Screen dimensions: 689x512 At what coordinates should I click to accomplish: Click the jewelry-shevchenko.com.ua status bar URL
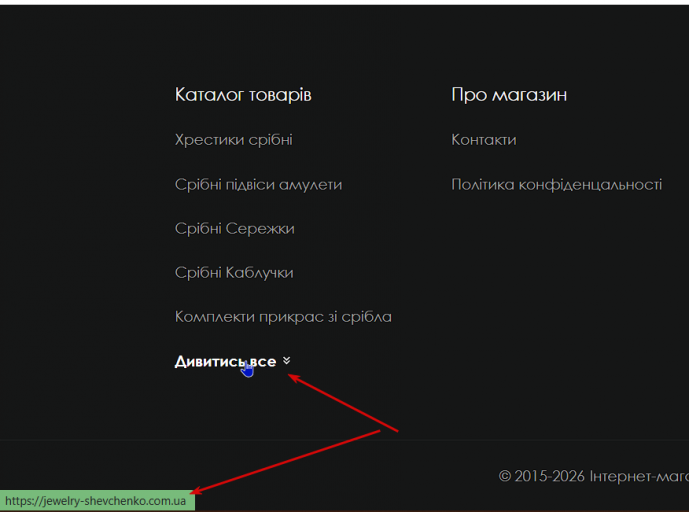pyautogui.click(x=95, y=501)
